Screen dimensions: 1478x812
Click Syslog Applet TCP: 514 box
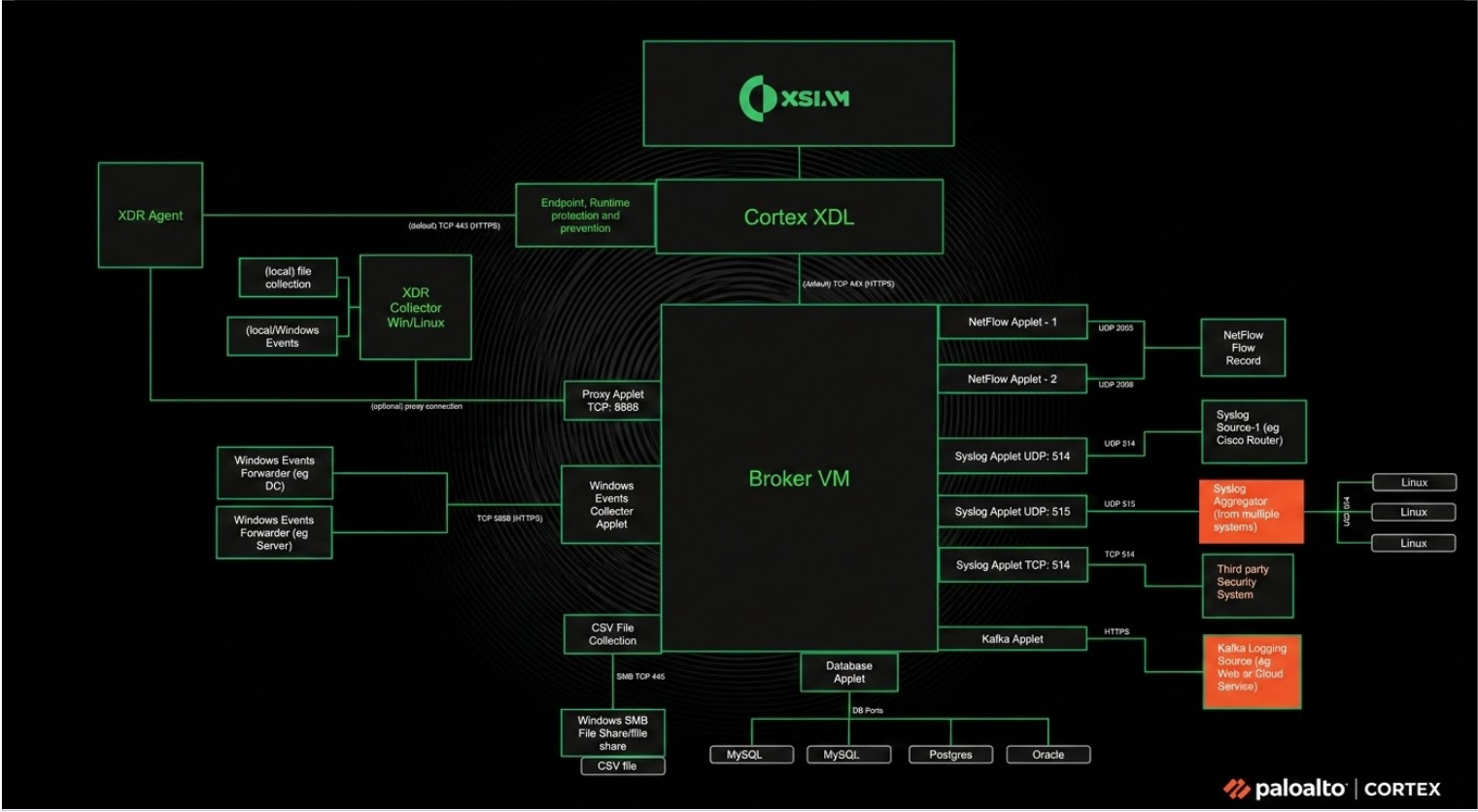point(1013,564)
